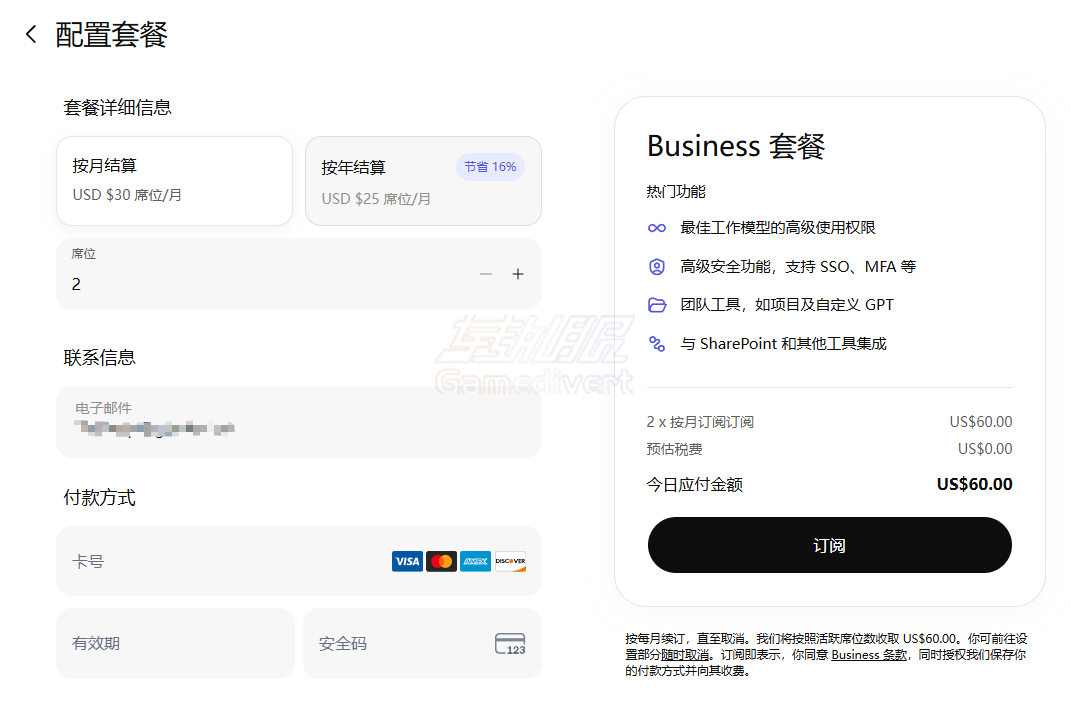This screenshot has width=1071, height=708.
Task: Select the 按月结算 billing option
Action: (x=174, y=180)
